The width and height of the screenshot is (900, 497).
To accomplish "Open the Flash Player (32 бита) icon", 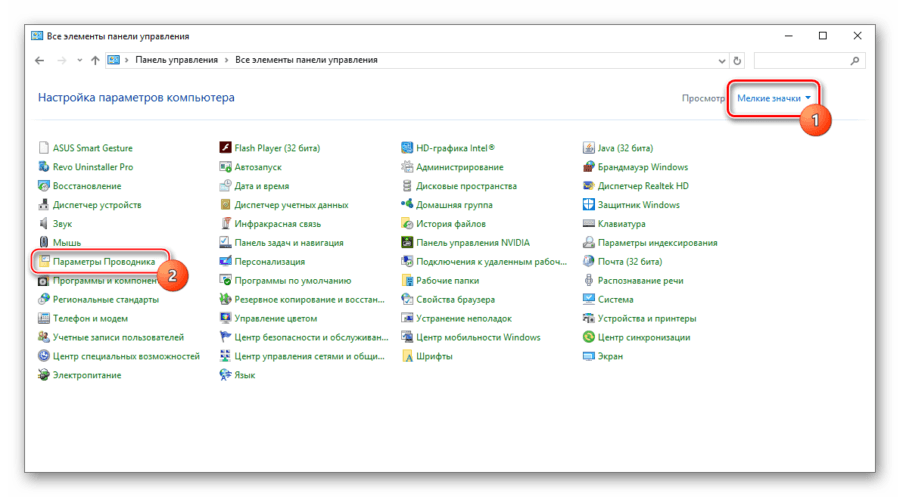I will pos(226,148).
